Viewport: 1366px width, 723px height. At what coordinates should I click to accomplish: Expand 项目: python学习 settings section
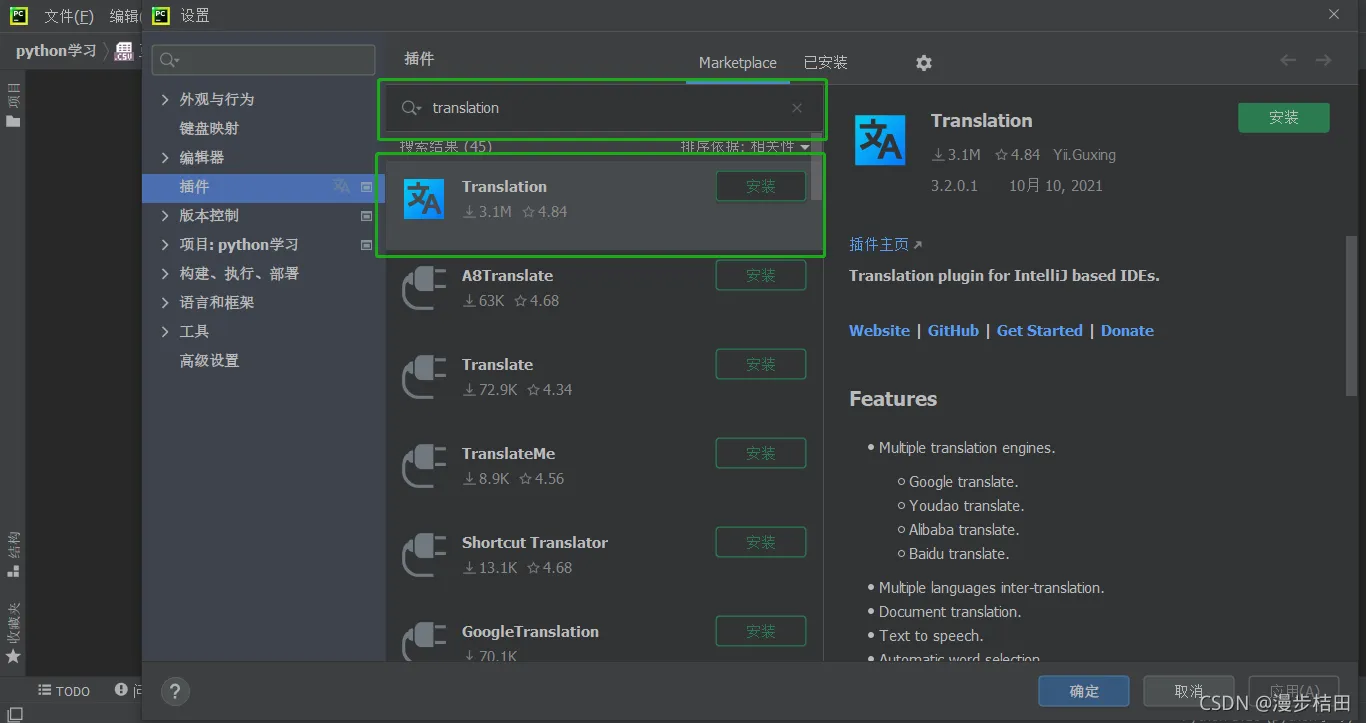click(165, 245)
